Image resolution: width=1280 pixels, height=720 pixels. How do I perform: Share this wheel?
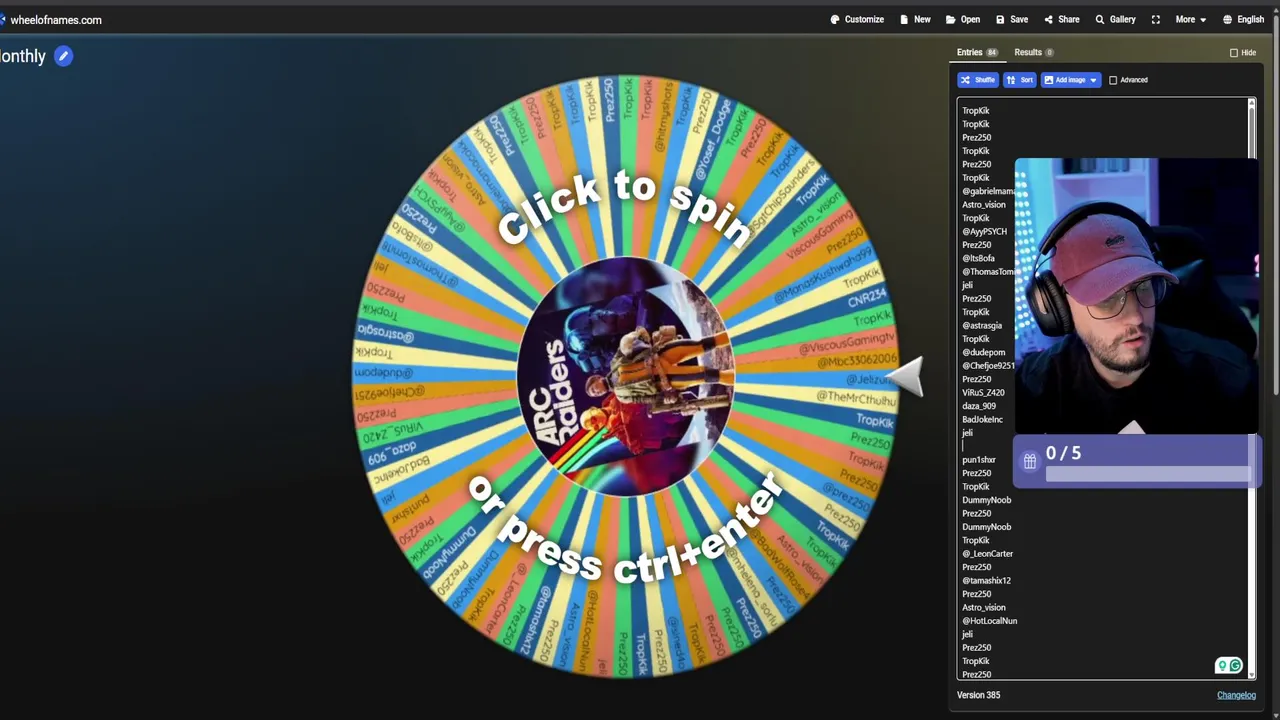tap(1062, 19)
